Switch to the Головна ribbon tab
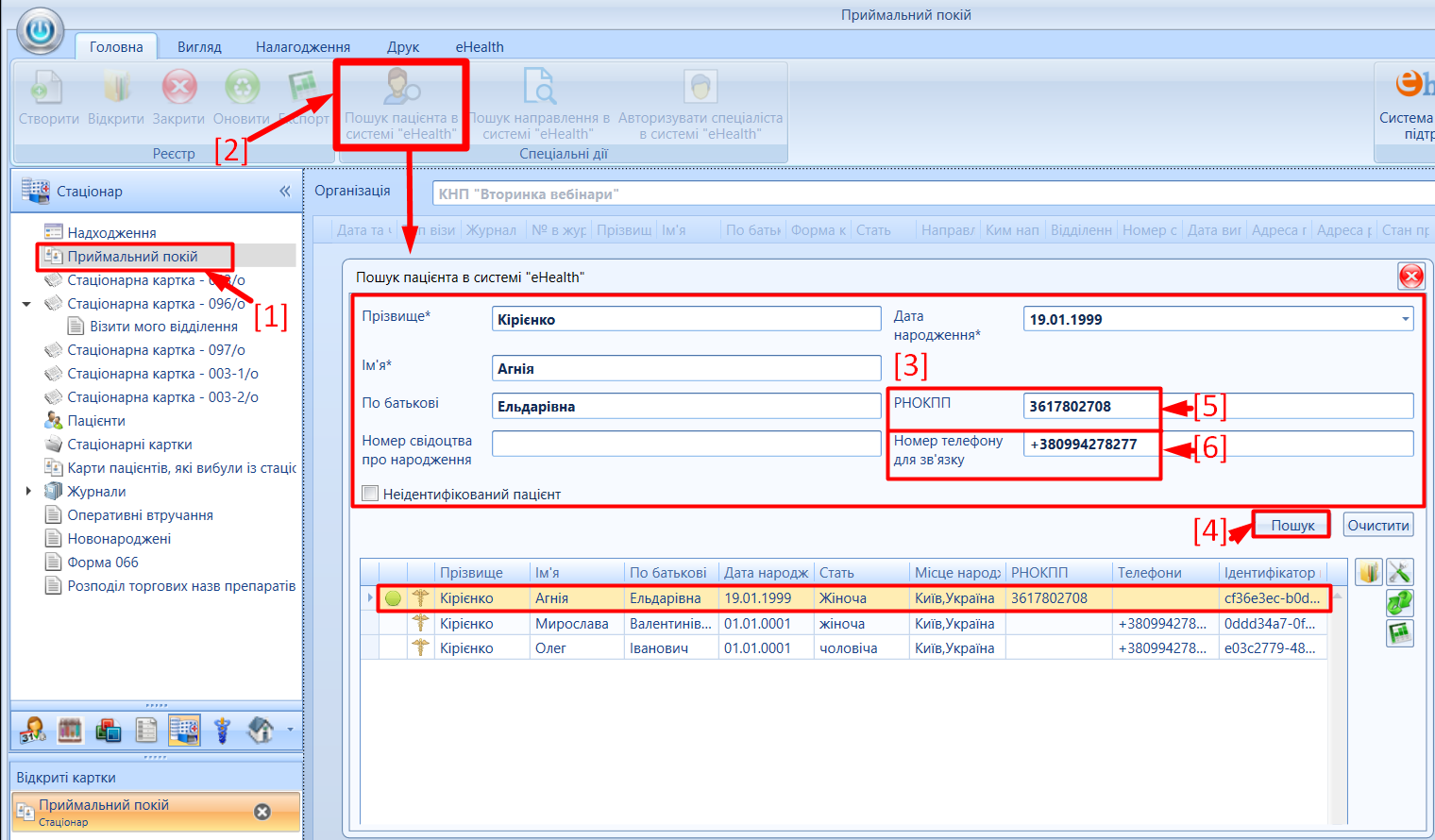Viewport: 1435px width, 840px height. pyautogui.click(x=116, y=46)
